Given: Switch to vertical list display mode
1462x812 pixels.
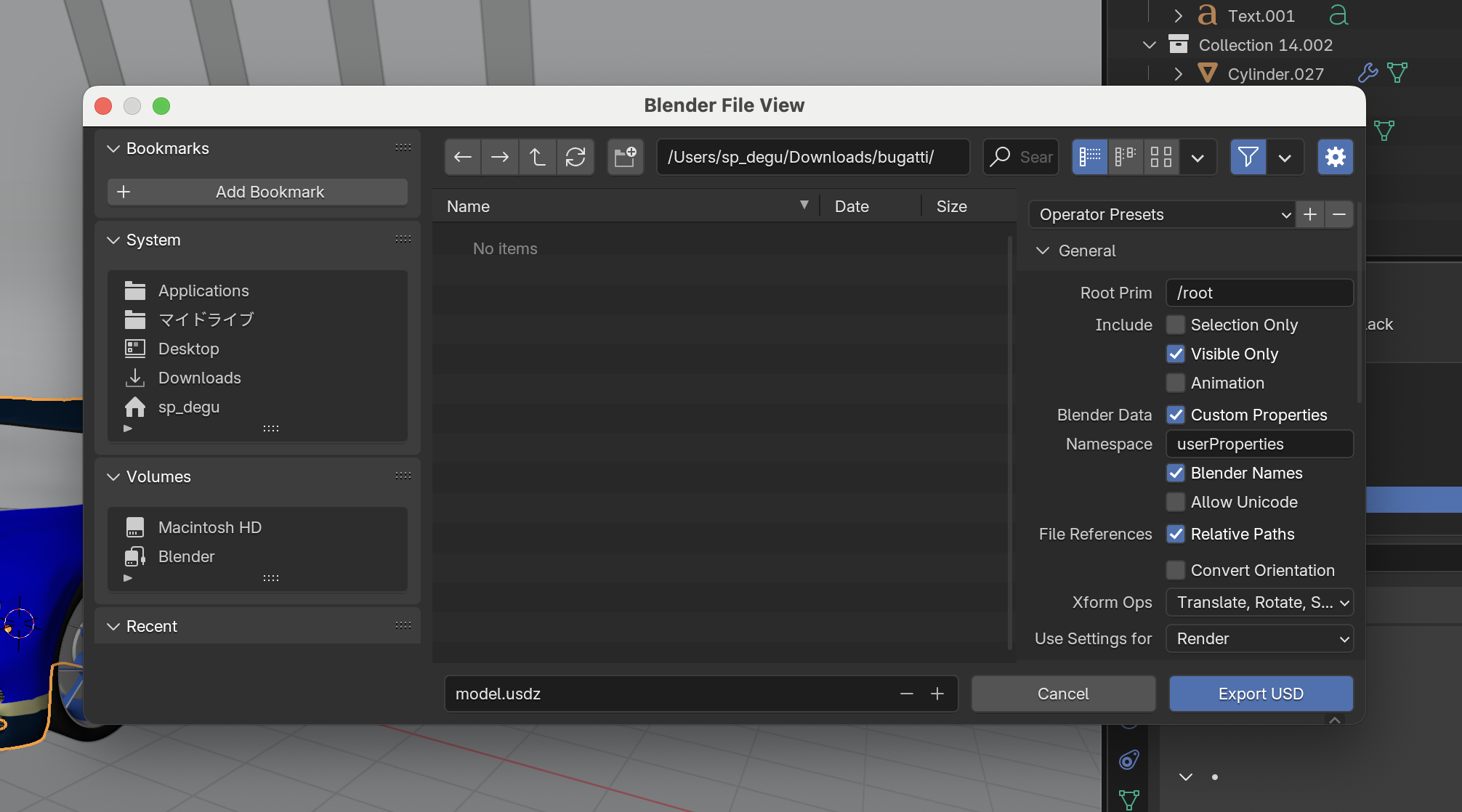Looking at the screenshot, I should 1090,157.
